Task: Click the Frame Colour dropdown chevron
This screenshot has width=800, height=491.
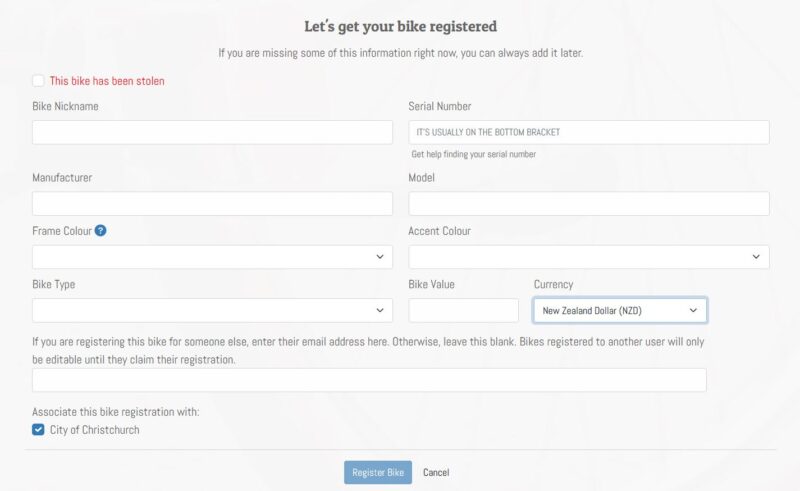Action: [x=380, y=257]
